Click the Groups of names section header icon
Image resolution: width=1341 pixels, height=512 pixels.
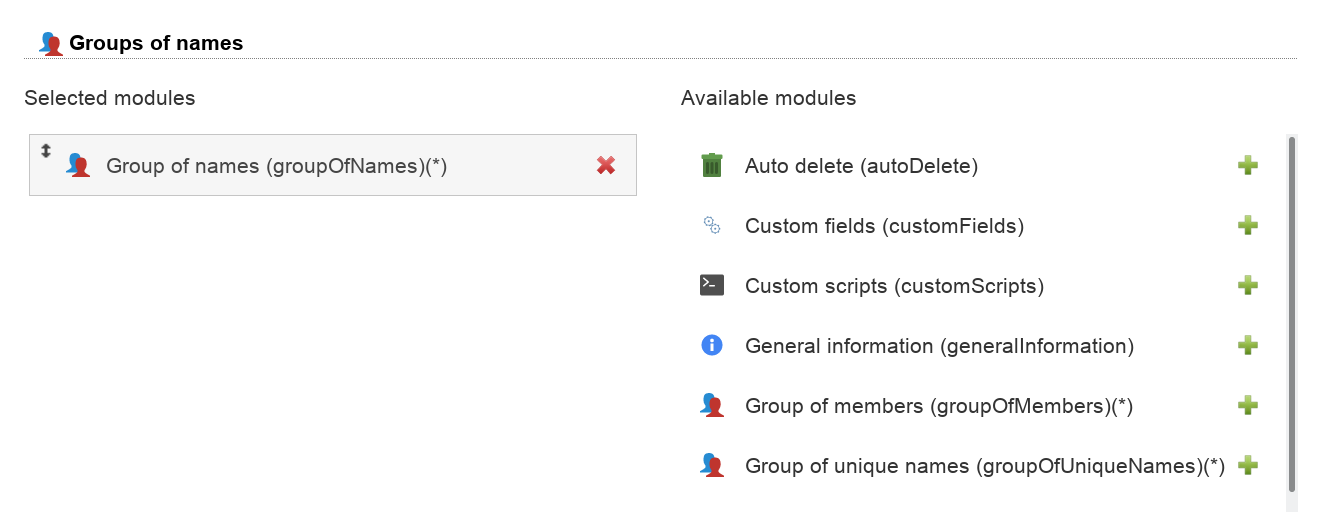tap(50, 44)
